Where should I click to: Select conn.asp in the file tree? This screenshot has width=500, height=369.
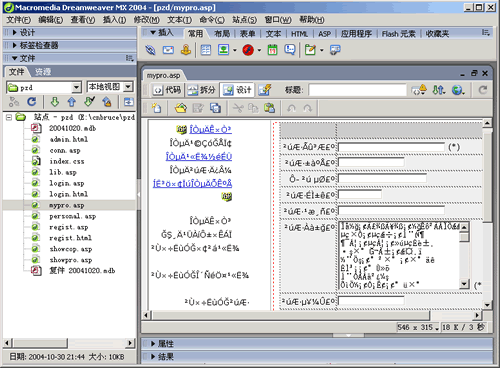(x=65, y=150)
